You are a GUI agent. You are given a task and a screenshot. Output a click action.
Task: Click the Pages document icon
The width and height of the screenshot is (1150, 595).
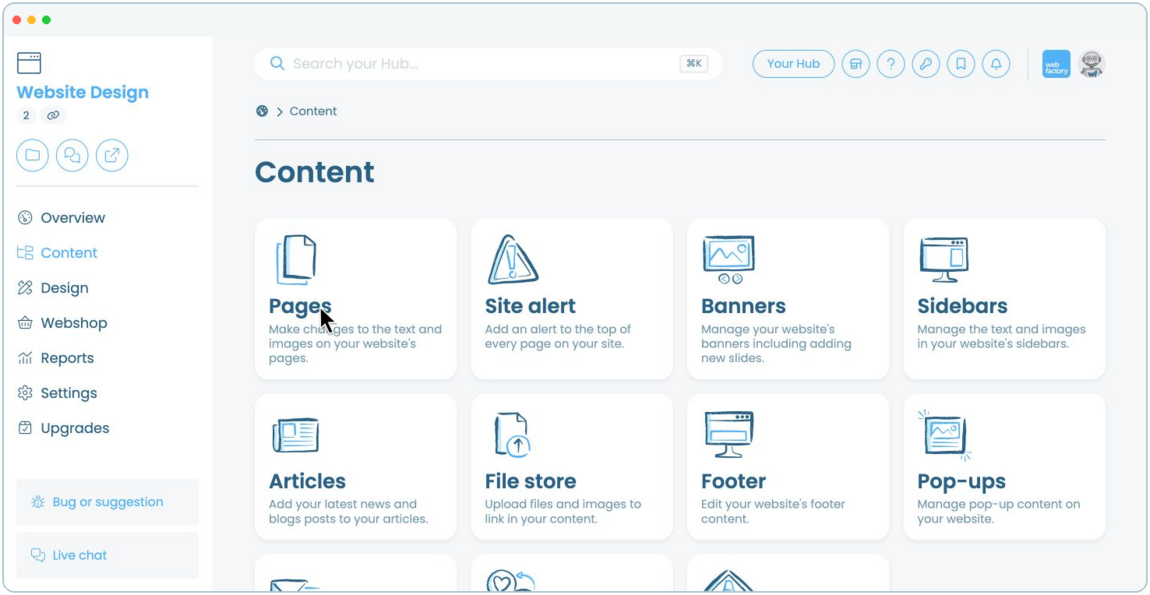[x=296, y=260]
